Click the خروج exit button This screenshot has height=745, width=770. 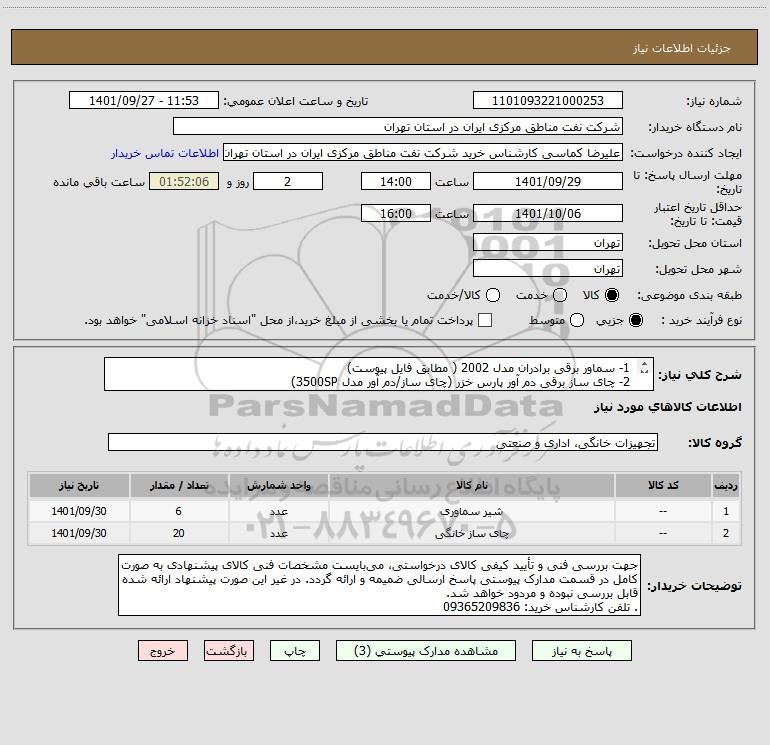[163, 651]
